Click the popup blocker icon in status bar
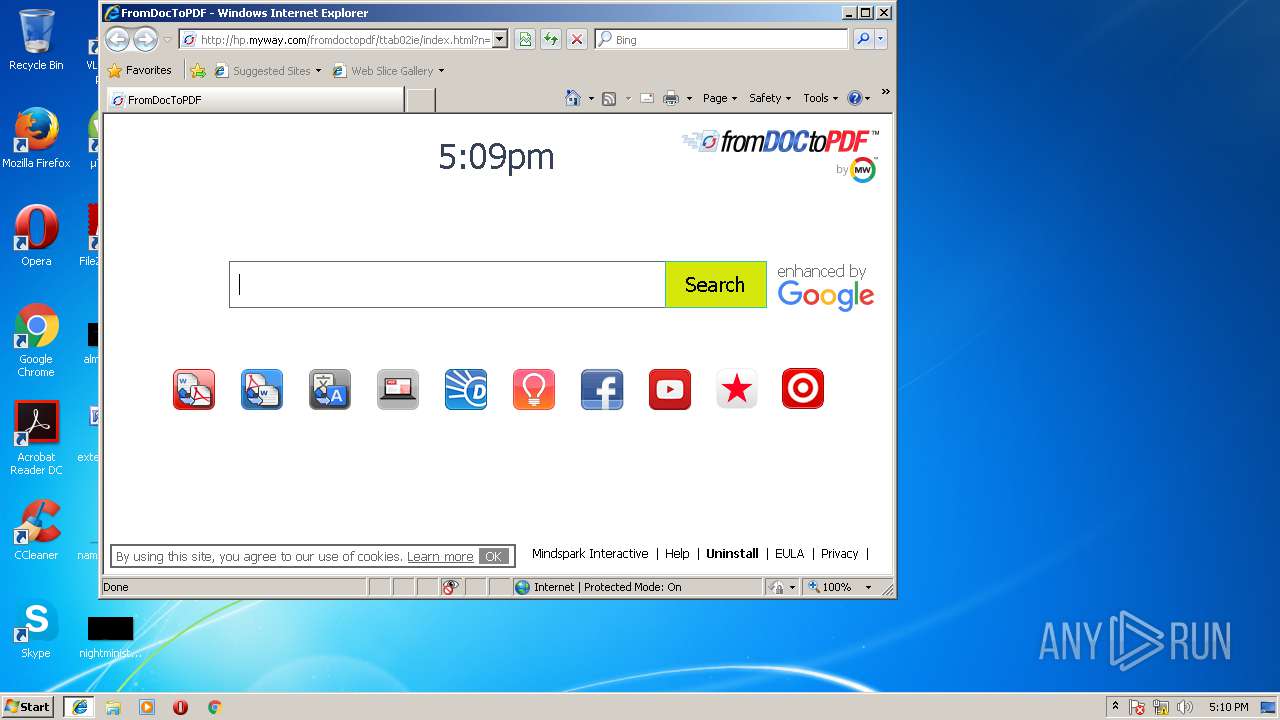The width and height of the screenshot is (1280, 720). point(450,587)
